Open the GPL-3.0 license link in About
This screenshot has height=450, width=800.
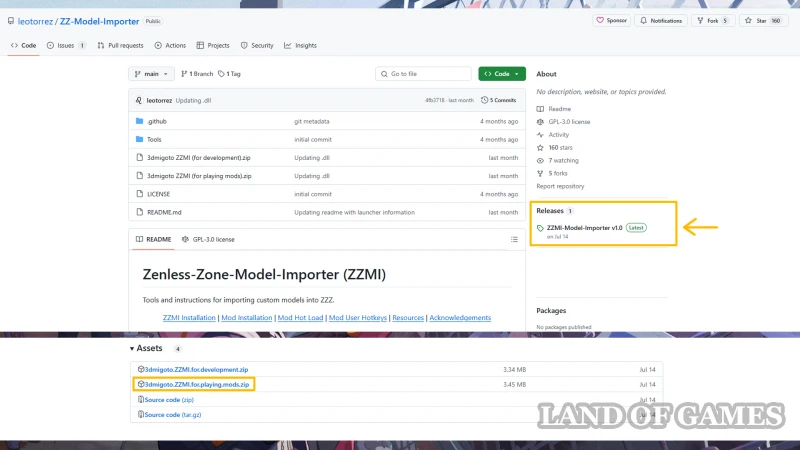pyautogui.click(x=569, y=122)
